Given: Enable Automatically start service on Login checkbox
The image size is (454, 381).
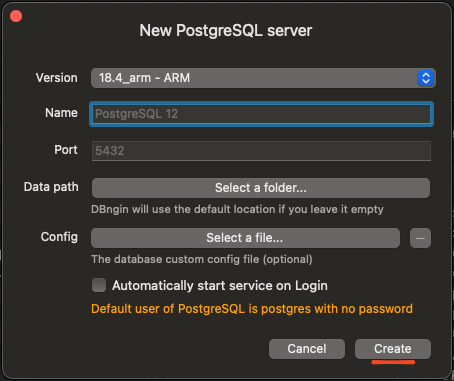Looking at the screenshot, I should (99, 285).
